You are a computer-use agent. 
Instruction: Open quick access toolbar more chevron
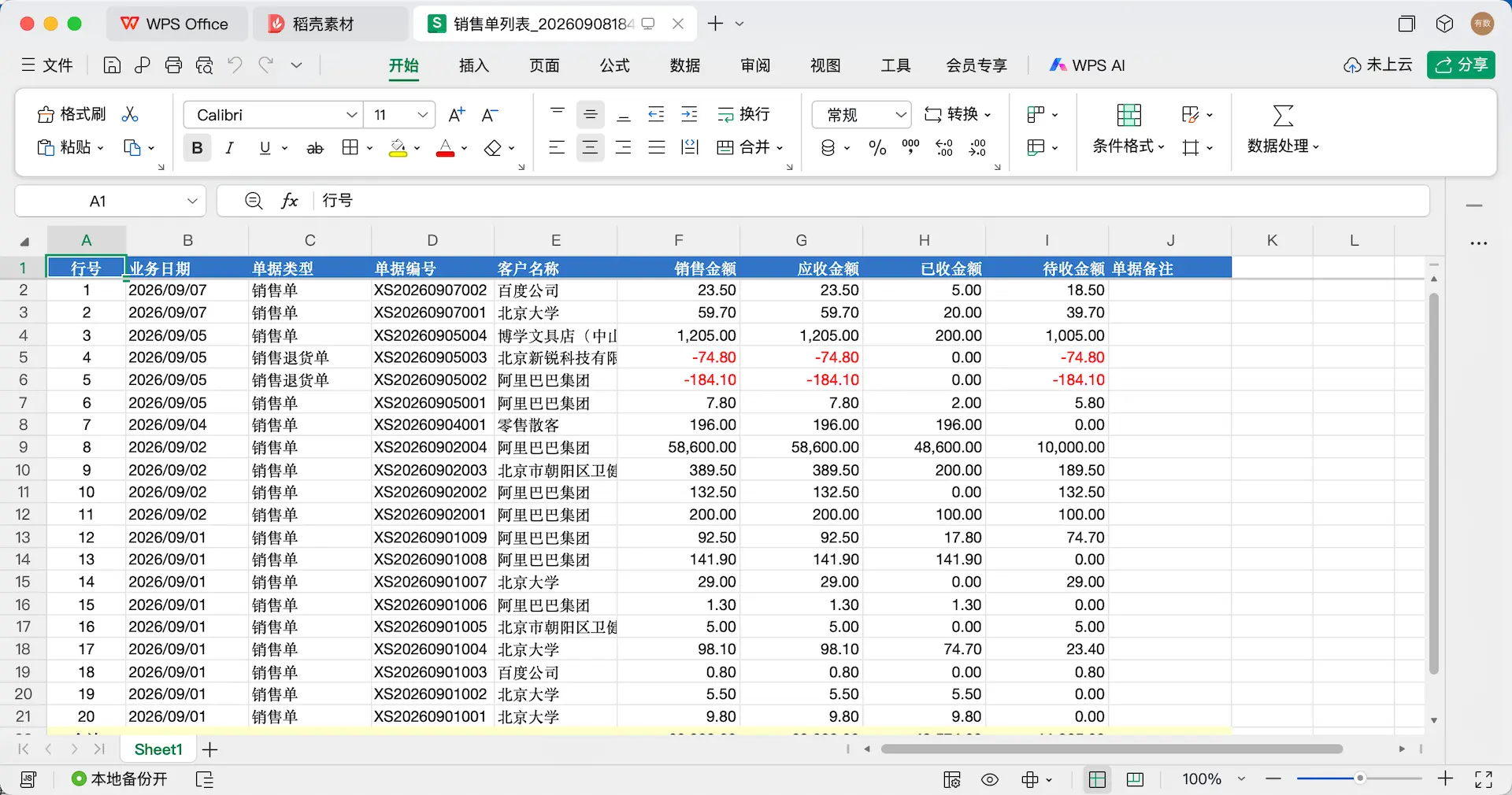coord(297,65)
